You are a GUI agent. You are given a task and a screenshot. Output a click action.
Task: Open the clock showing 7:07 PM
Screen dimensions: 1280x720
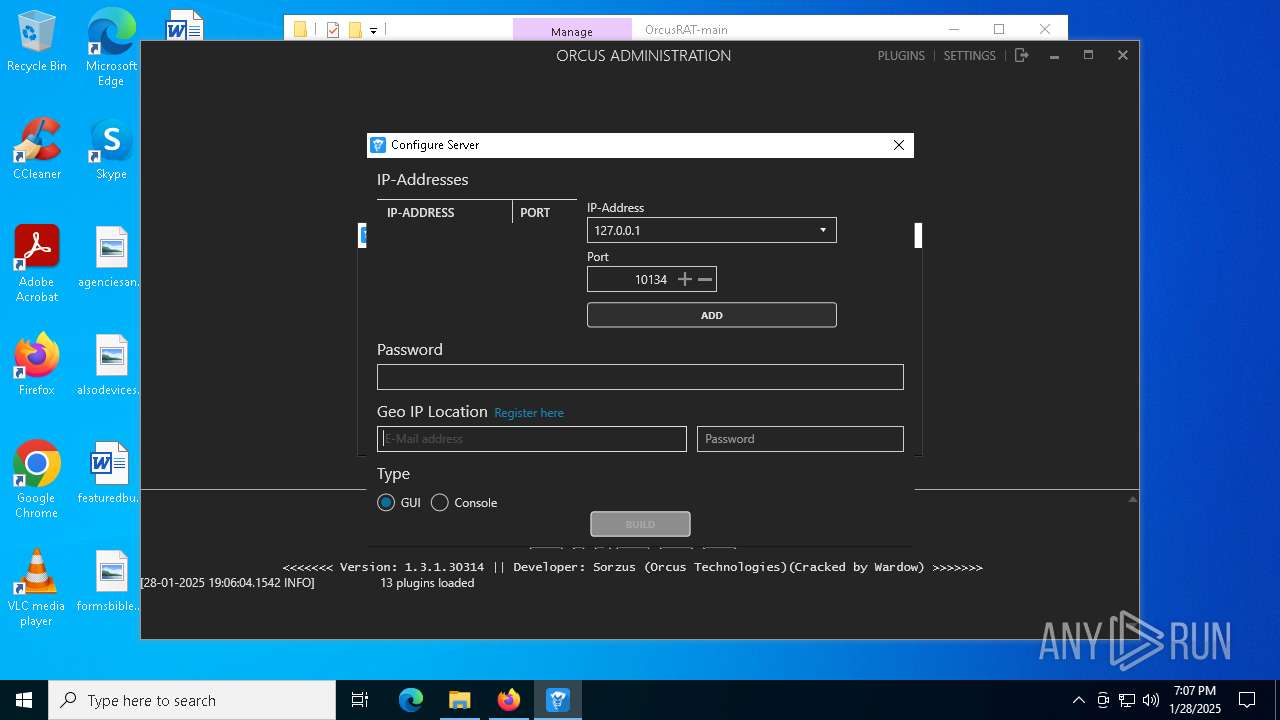(x=1195, y=700)
